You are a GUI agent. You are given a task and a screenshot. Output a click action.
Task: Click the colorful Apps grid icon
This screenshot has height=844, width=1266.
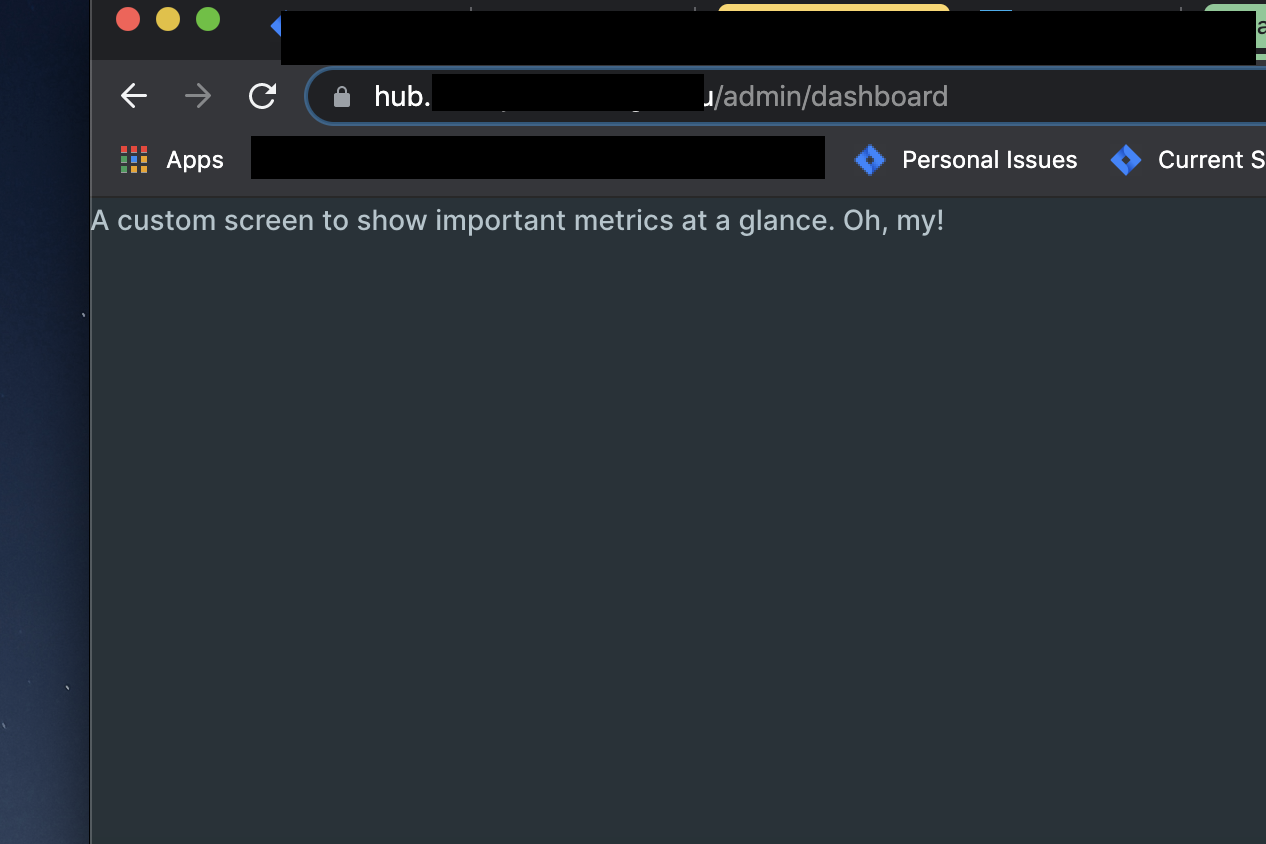133,159
